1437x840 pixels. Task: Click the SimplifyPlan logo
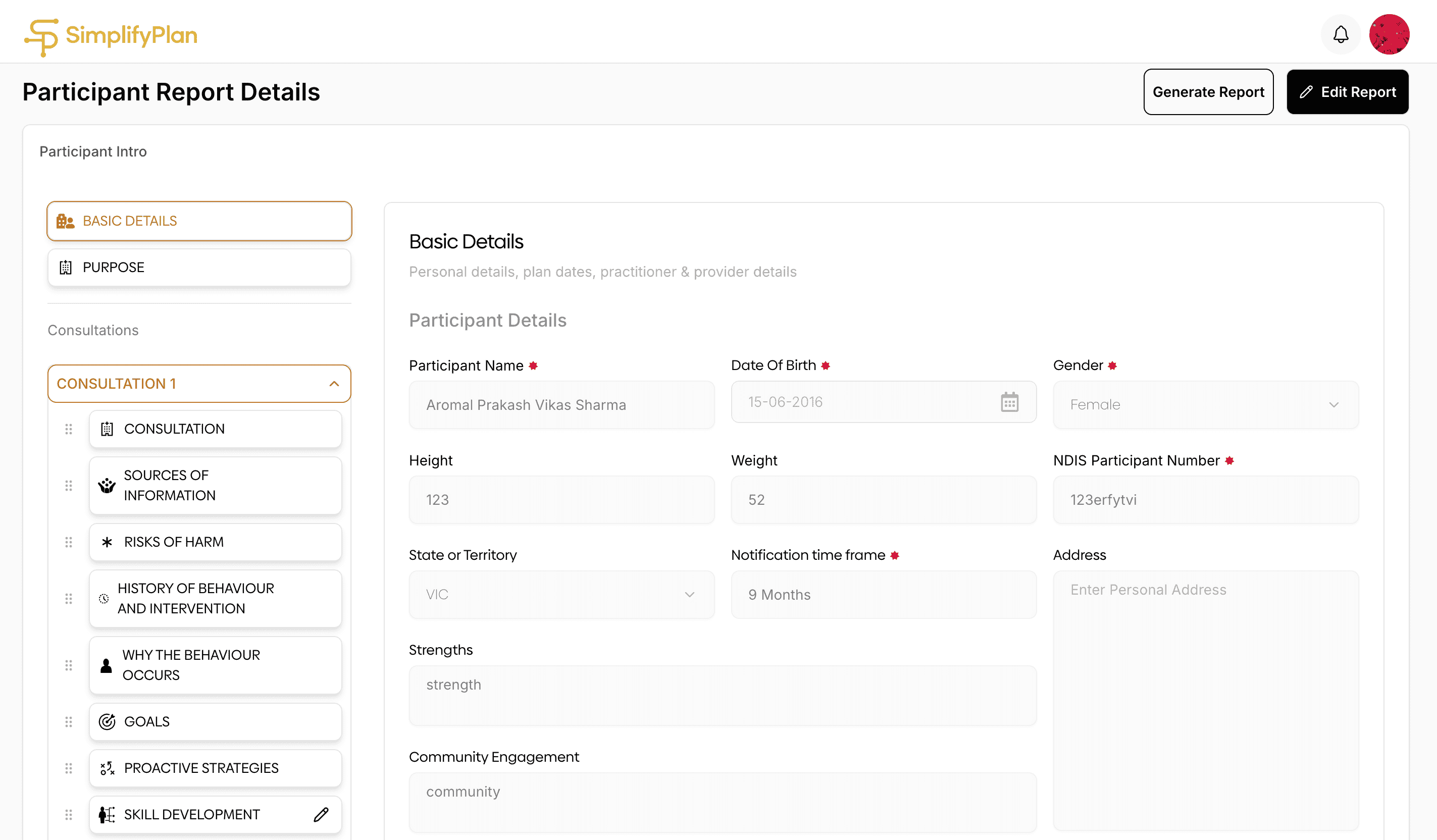(111, 36)
